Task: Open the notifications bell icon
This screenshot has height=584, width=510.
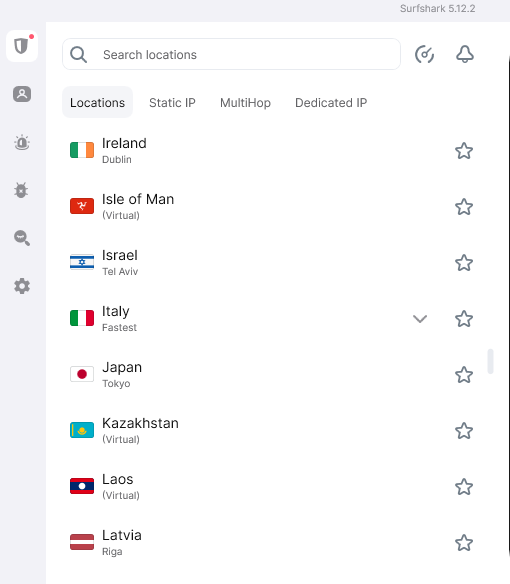Action: (x=465, y=54)
